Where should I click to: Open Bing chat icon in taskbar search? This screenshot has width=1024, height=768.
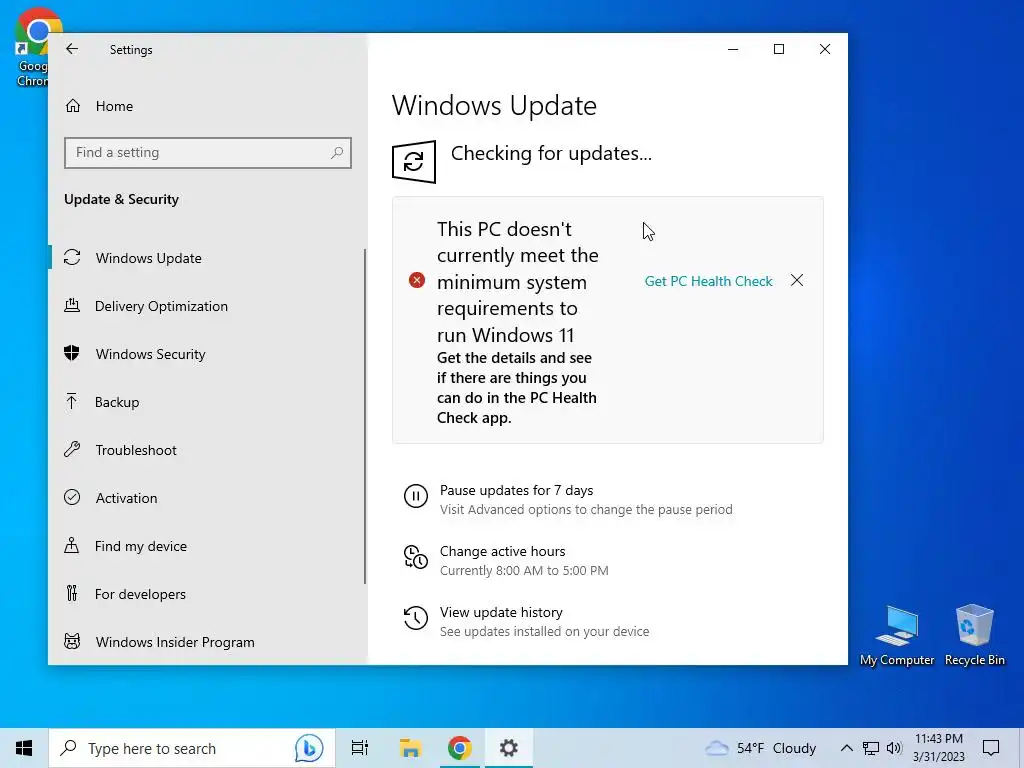[309, 748]
